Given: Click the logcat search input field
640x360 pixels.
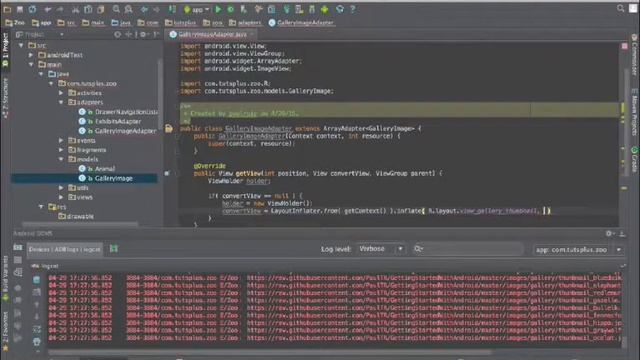Looking at the screenshot, I should point(468,249).
